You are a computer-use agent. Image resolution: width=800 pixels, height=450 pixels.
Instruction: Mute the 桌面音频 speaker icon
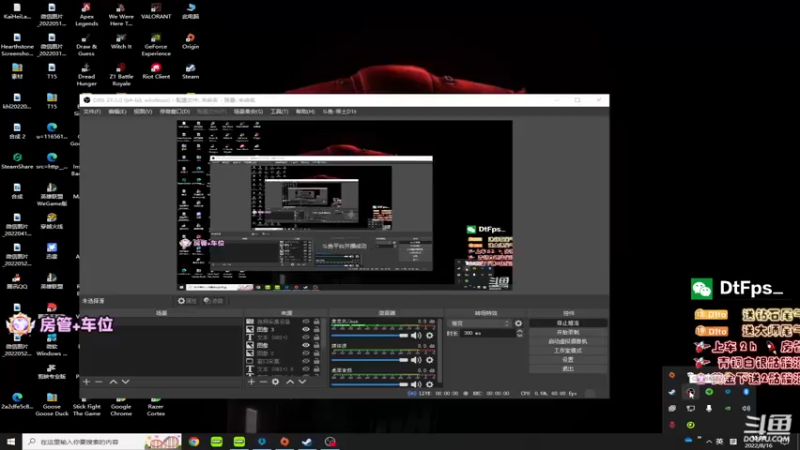[x=416, y=384]
